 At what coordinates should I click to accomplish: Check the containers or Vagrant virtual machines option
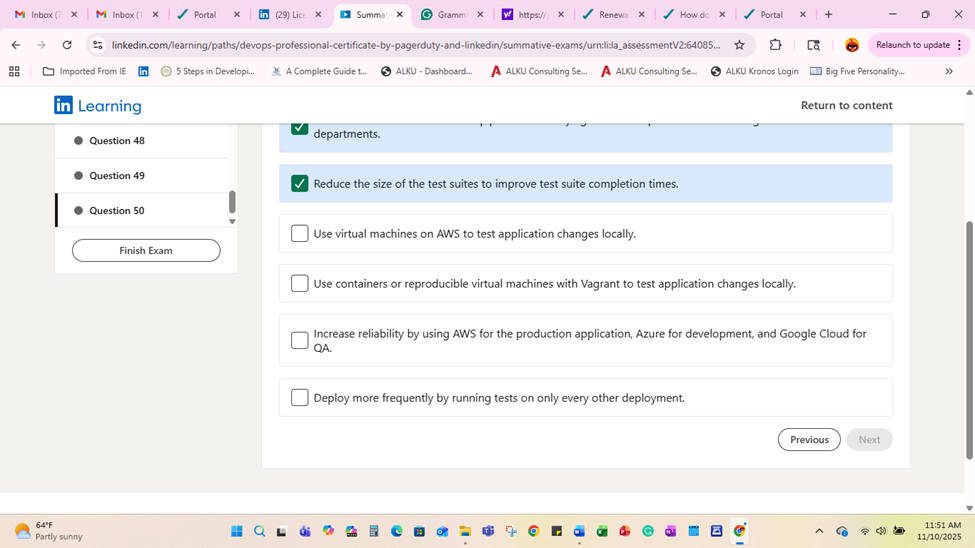click(x=300, y=283)
